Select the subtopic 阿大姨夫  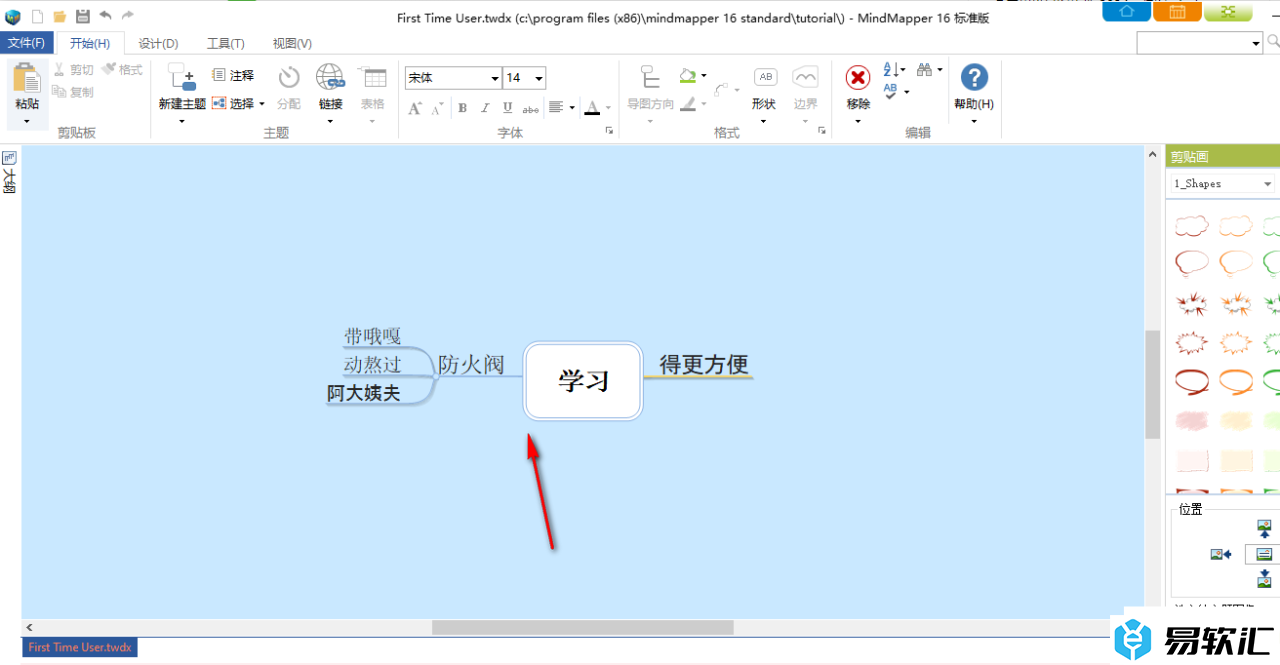pyautogui.click(x=364, y=394)
